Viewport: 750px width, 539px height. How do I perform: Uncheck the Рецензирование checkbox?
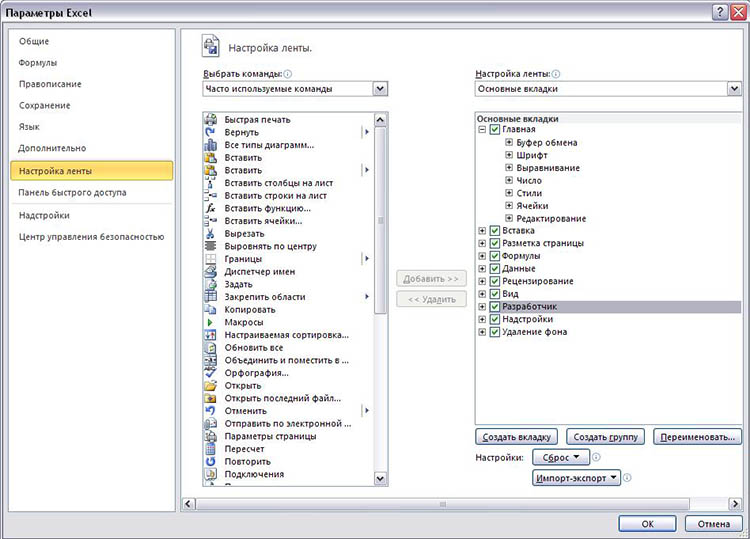495,281
